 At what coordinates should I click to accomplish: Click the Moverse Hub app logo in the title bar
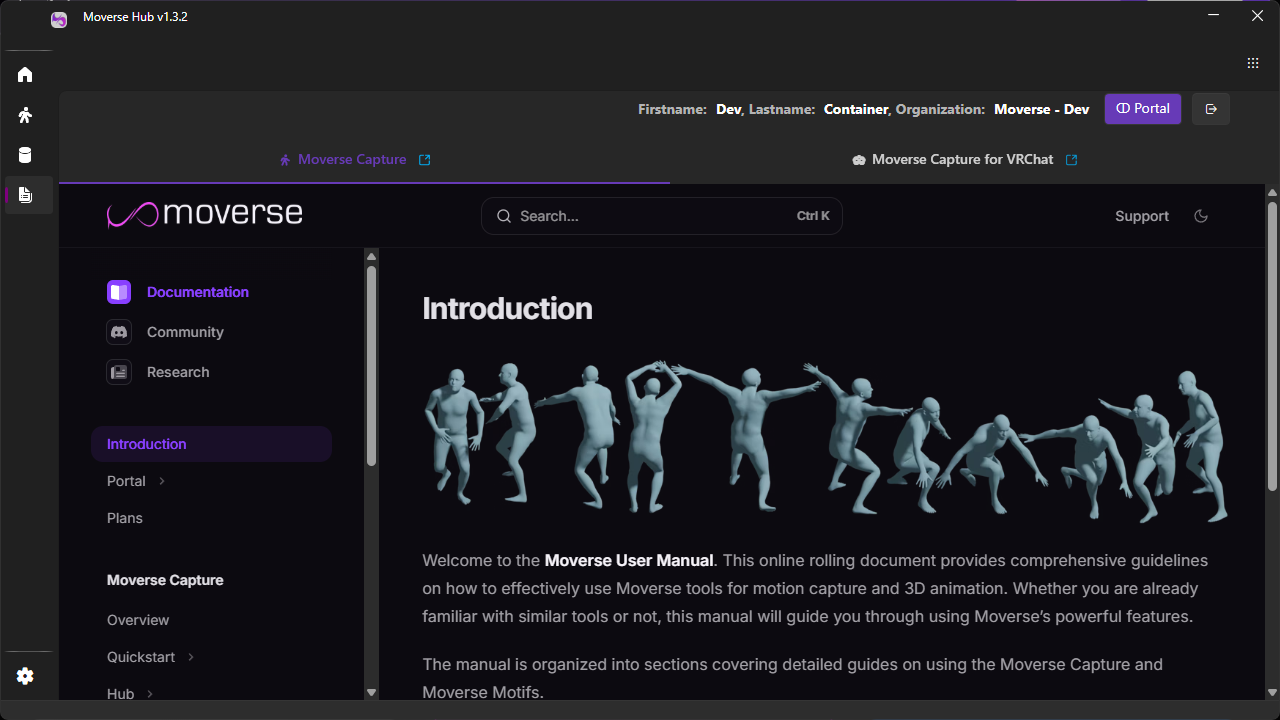pyautogui.click(x=59, y=18)
